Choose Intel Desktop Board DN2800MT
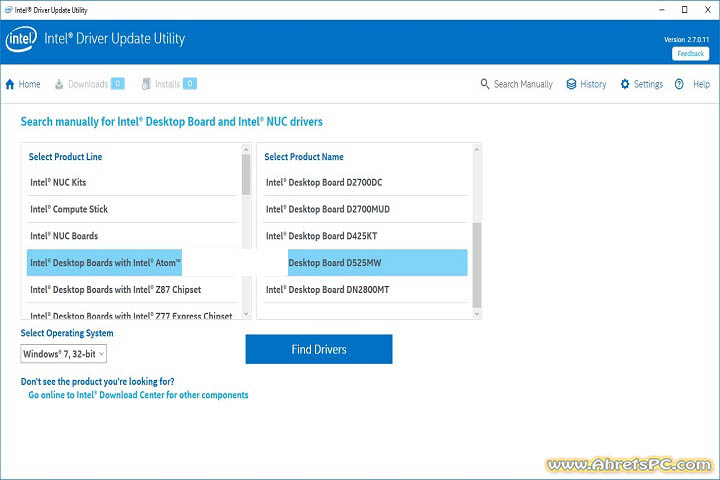Image resolution: width=720 pixels, height=480 pixels. click(365, 289)
